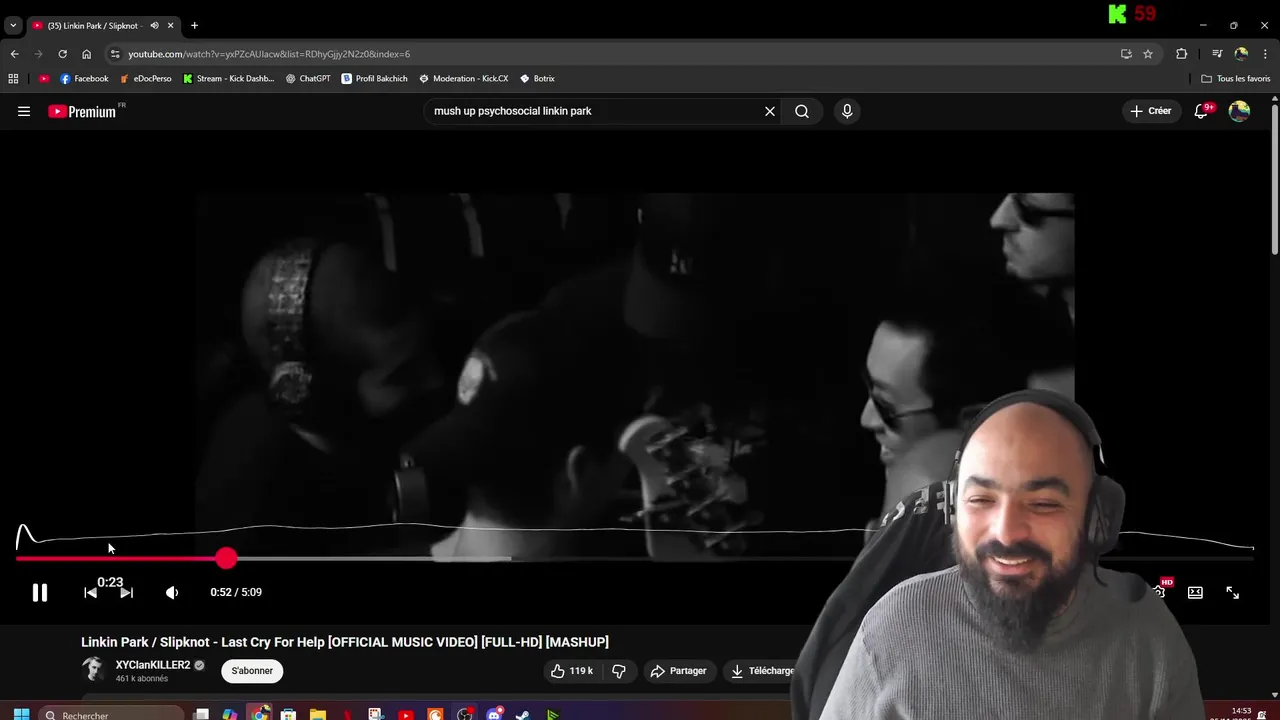Open the Créer menu
Viewport: 1280px width, 720px height.
tap(1151, 111)
